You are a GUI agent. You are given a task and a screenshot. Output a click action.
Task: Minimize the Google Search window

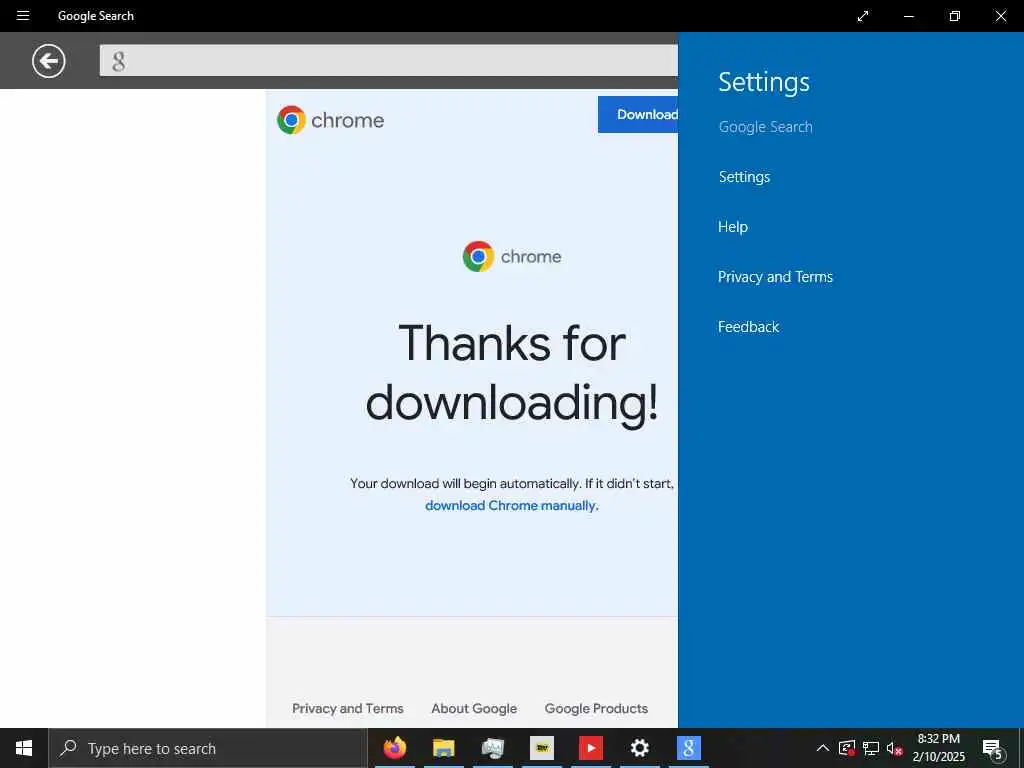pos(908,16)
